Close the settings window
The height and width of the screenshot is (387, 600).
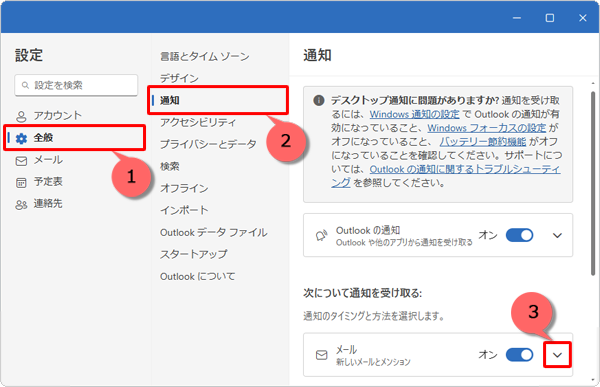(583, 18)
